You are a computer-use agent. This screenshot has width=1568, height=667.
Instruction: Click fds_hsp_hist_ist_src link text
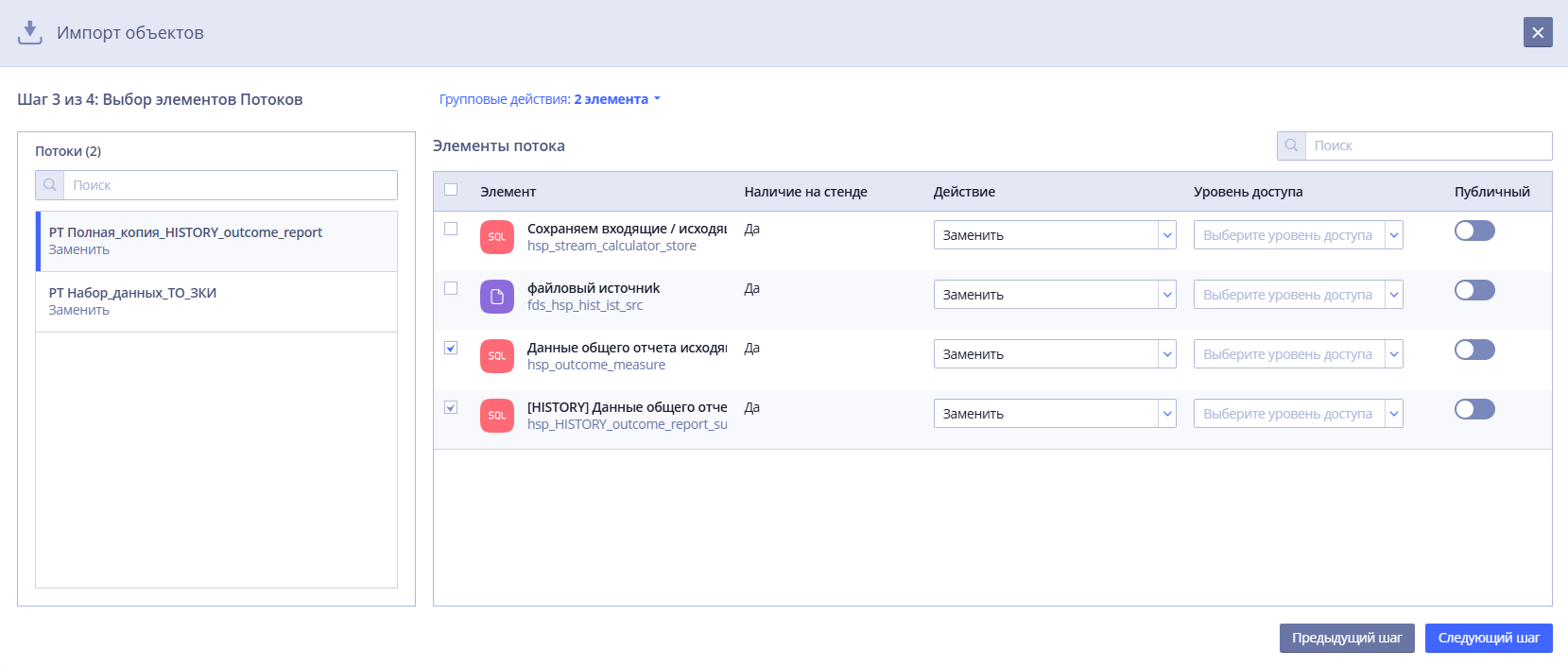tap(585, 305)
